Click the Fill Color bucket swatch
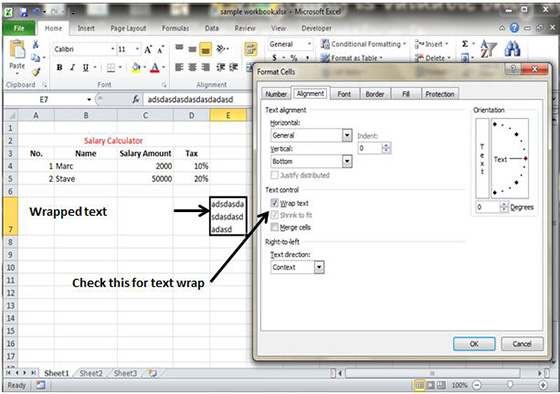This screenshot has height=394, width=560. 136,68
